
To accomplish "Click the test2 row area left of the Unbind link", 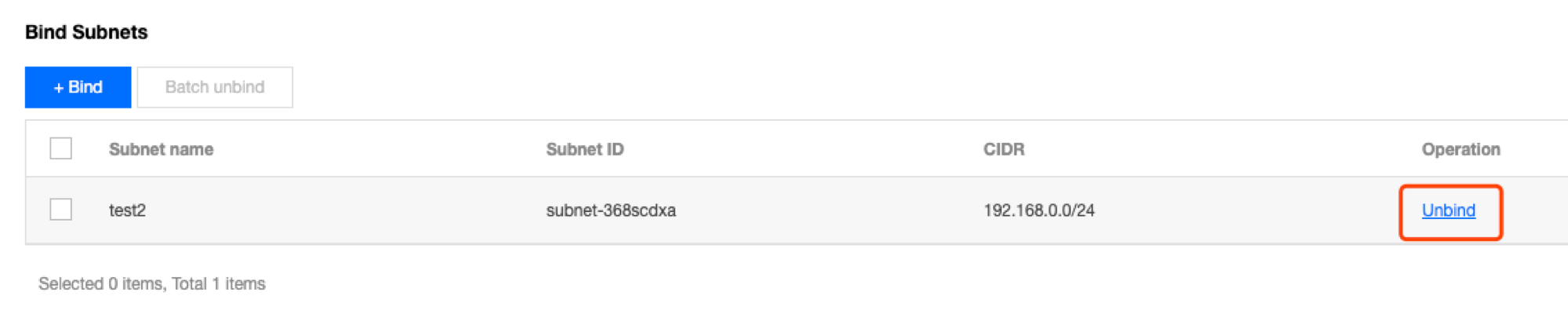I will coord(1255,210).
